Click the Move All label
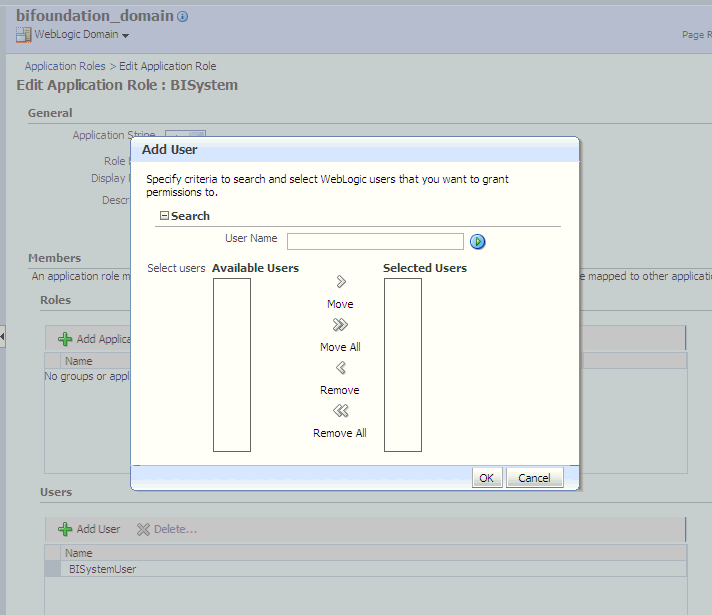 click(340, 347)
